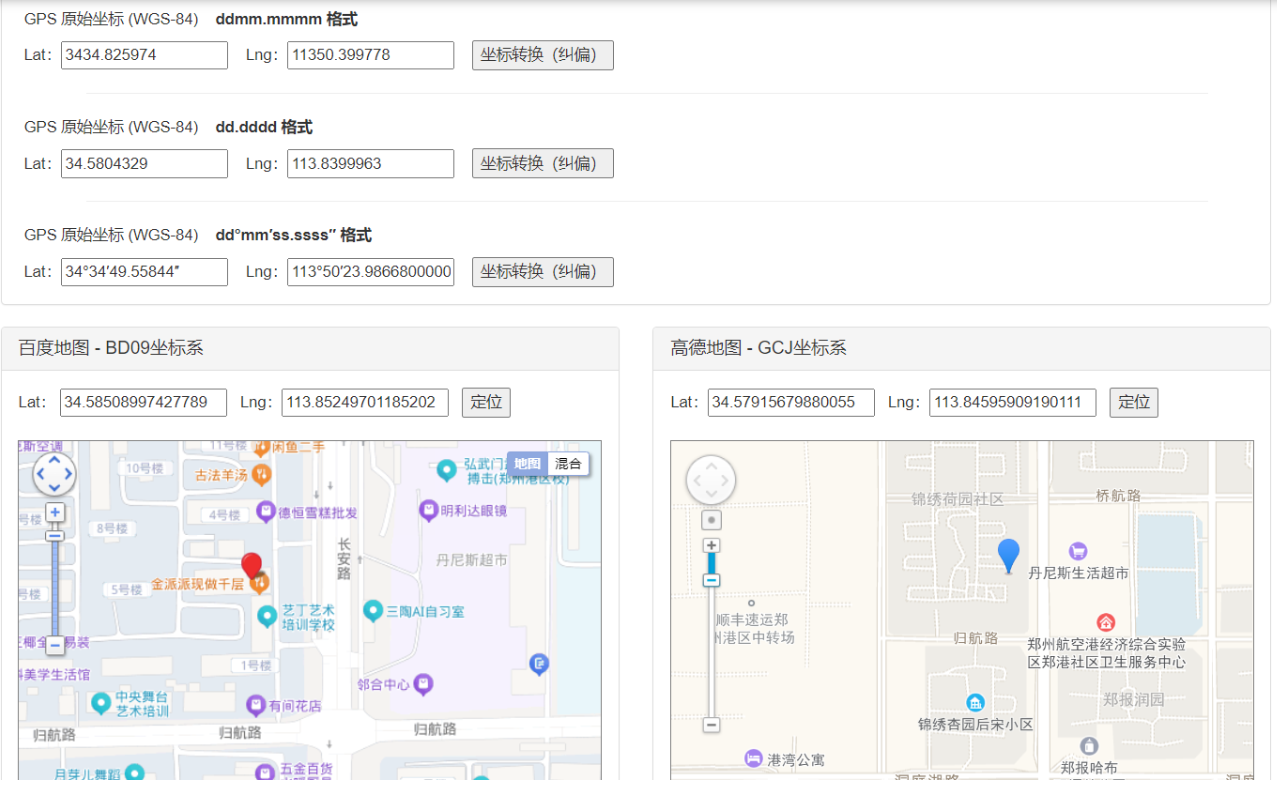Image resolution: width=1277 pixels, height=788 pixels.
Task: Click the locate dot button on Gaode map
Action: coord(711,520)
